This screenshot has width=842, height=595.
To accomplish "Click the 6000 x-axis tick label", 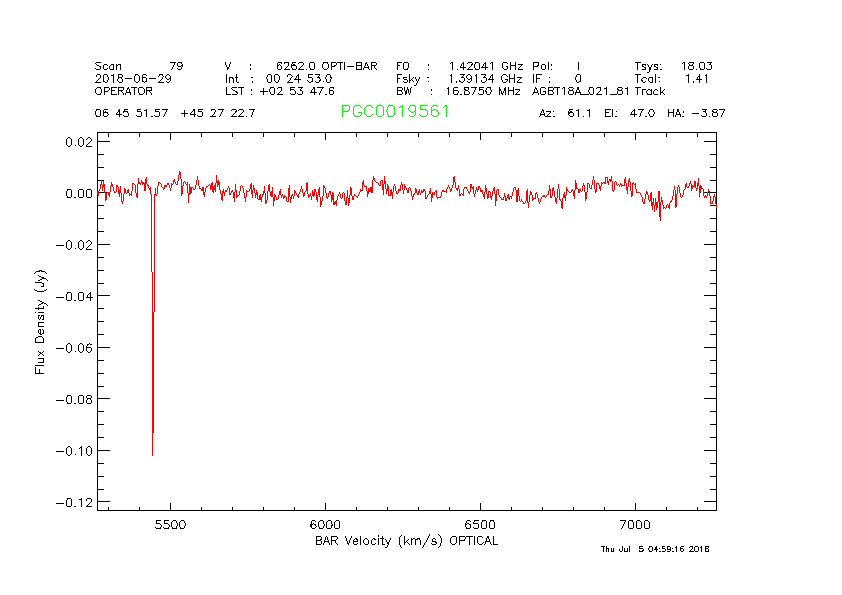I will click(x=326, y=524).
